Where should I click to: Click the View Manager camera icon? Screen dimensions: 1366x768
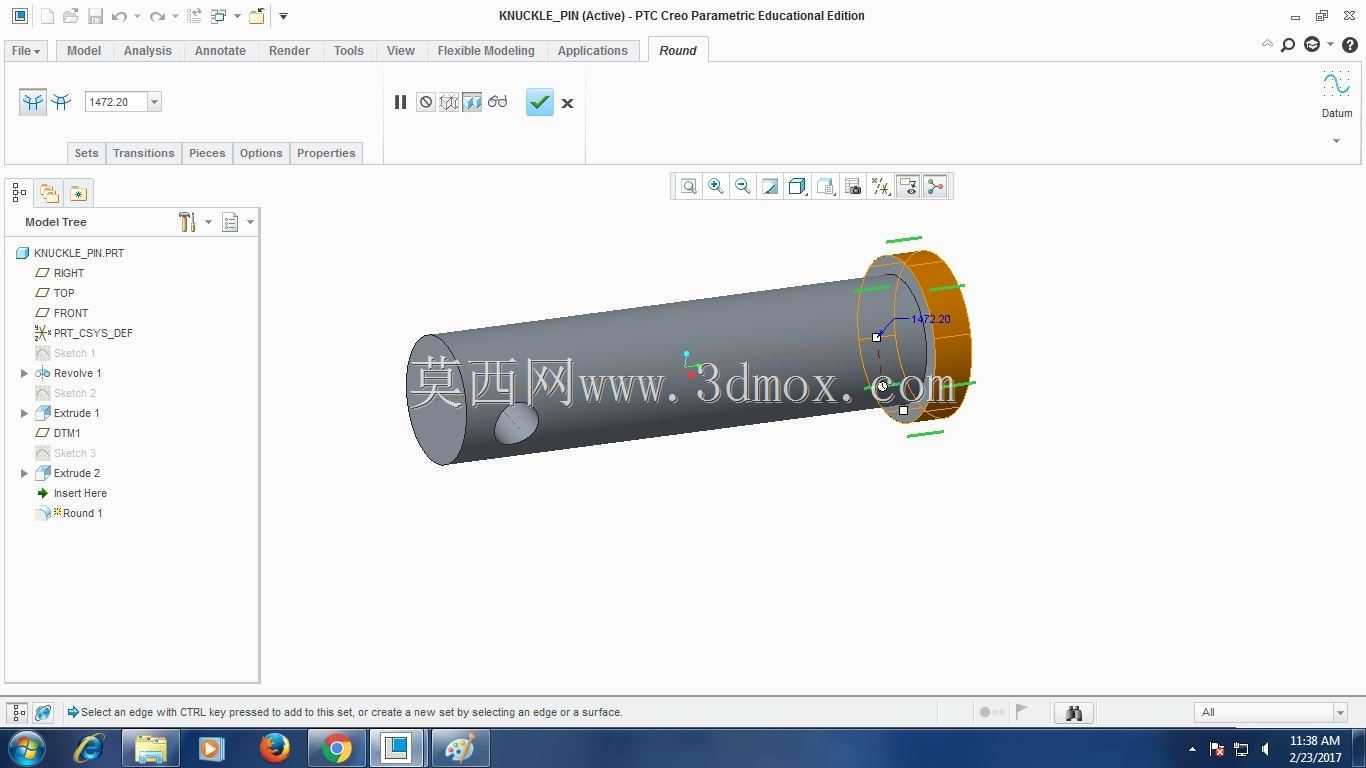coord(853,186)
